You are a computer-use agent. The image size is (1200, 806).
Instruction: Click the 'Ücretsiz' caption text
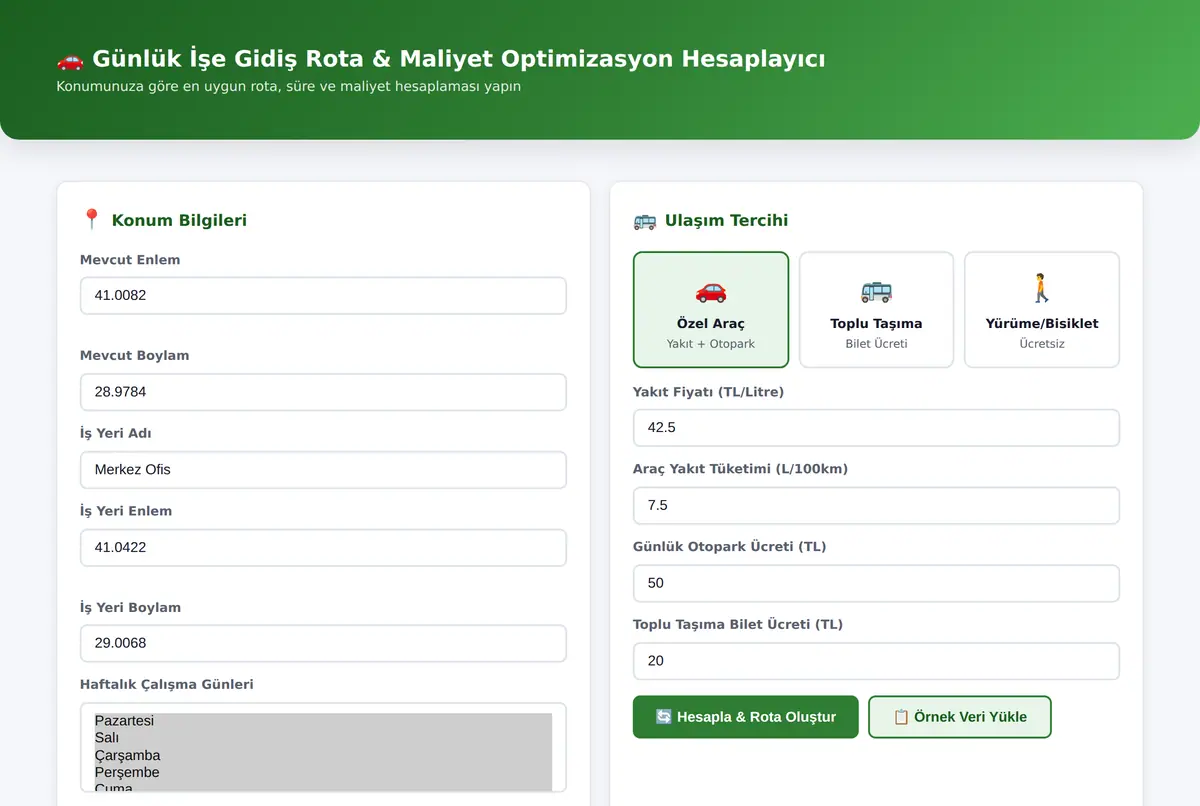(1042, 344)
